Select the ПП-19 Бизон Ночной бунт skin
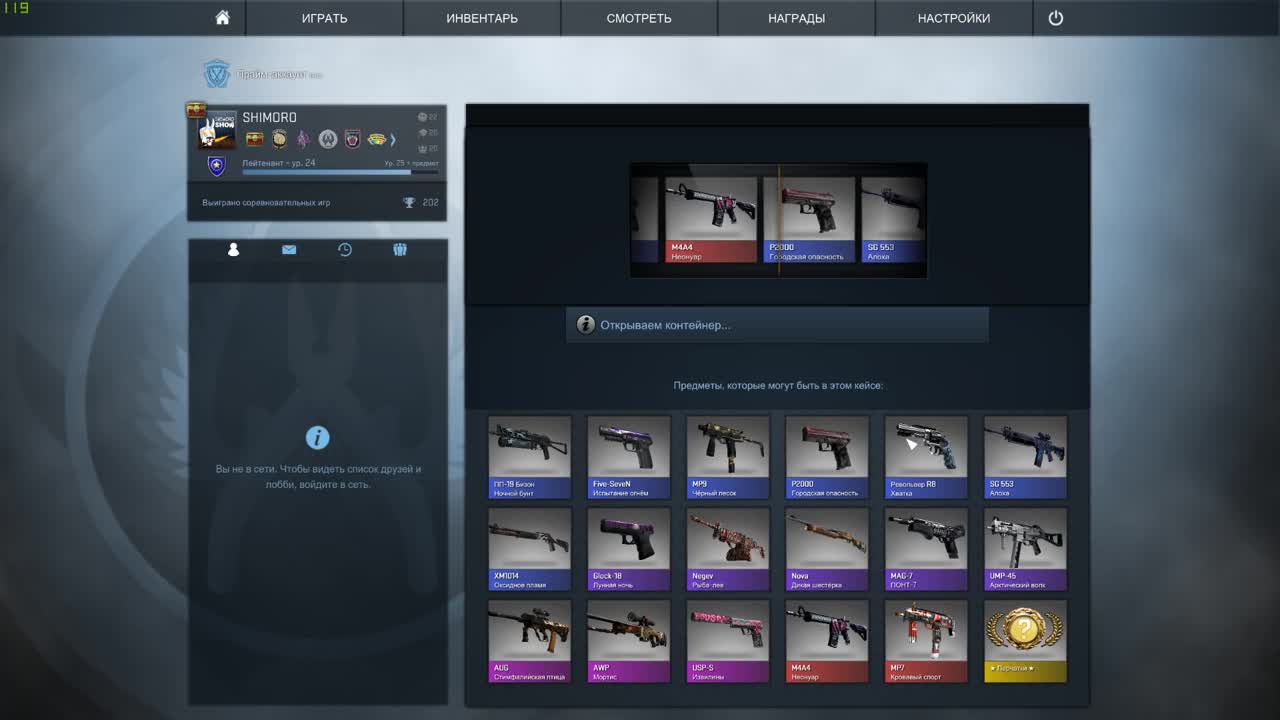Viewport: 1280px width, 720px height. click(530, 457)
